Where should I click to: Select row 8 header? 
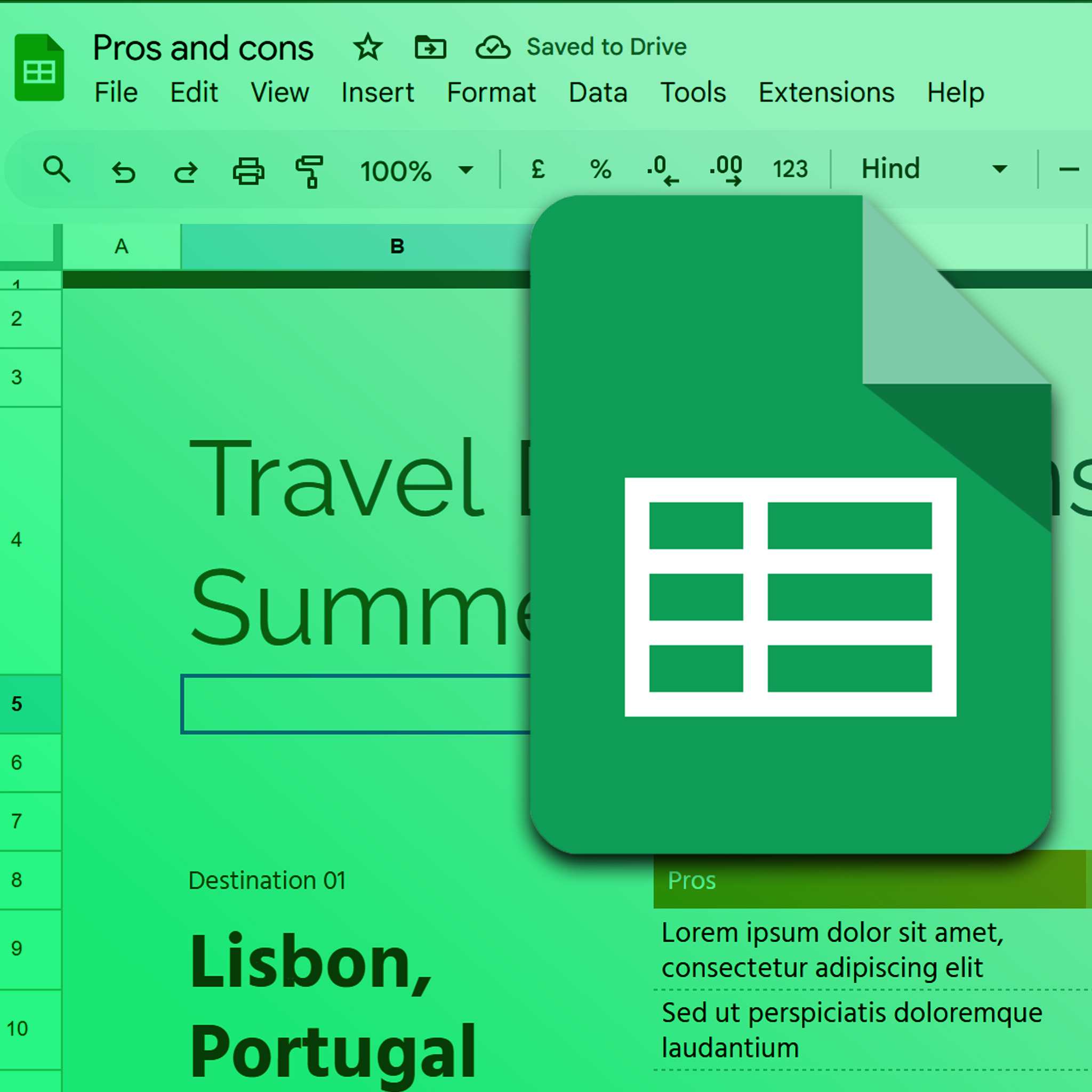tap(30, 880)
